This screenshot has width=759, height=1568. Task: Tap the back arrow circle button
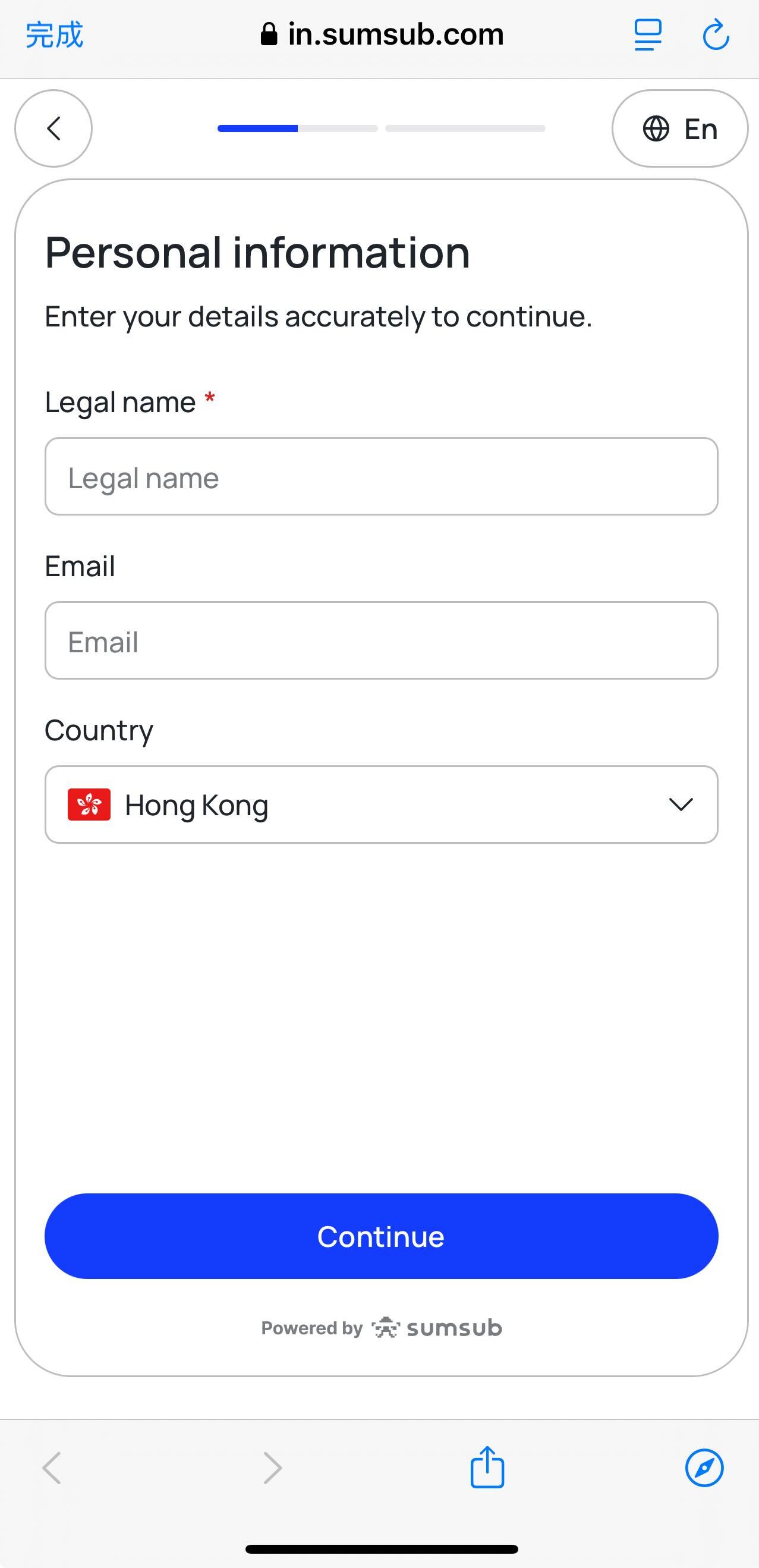click(53, 128)
